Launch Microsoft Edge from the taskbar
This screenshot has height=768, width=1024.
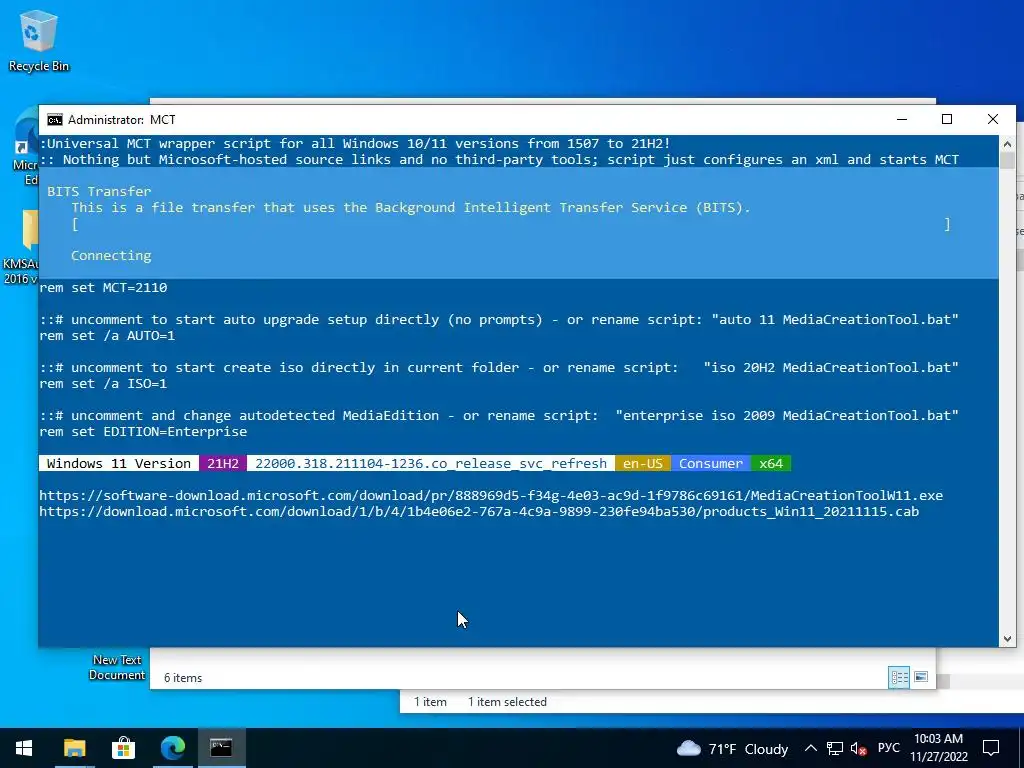pyautogui.click(x=172, y=748)
